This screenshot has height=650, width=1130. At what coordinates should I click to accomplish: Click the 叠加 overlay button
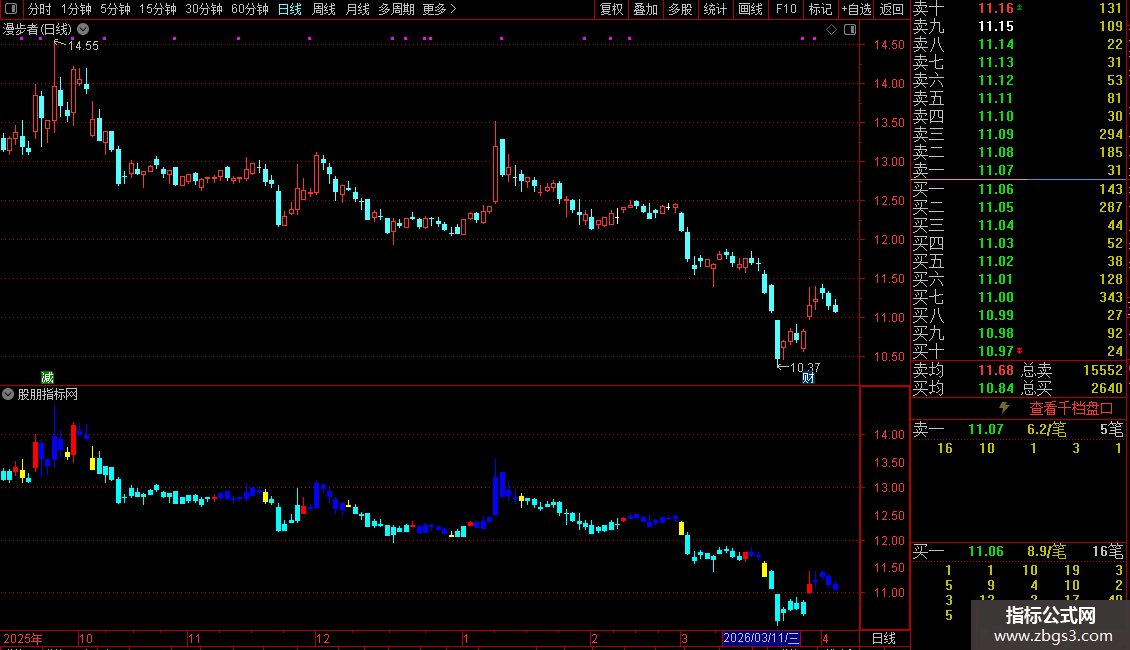(x=646, y=9)
